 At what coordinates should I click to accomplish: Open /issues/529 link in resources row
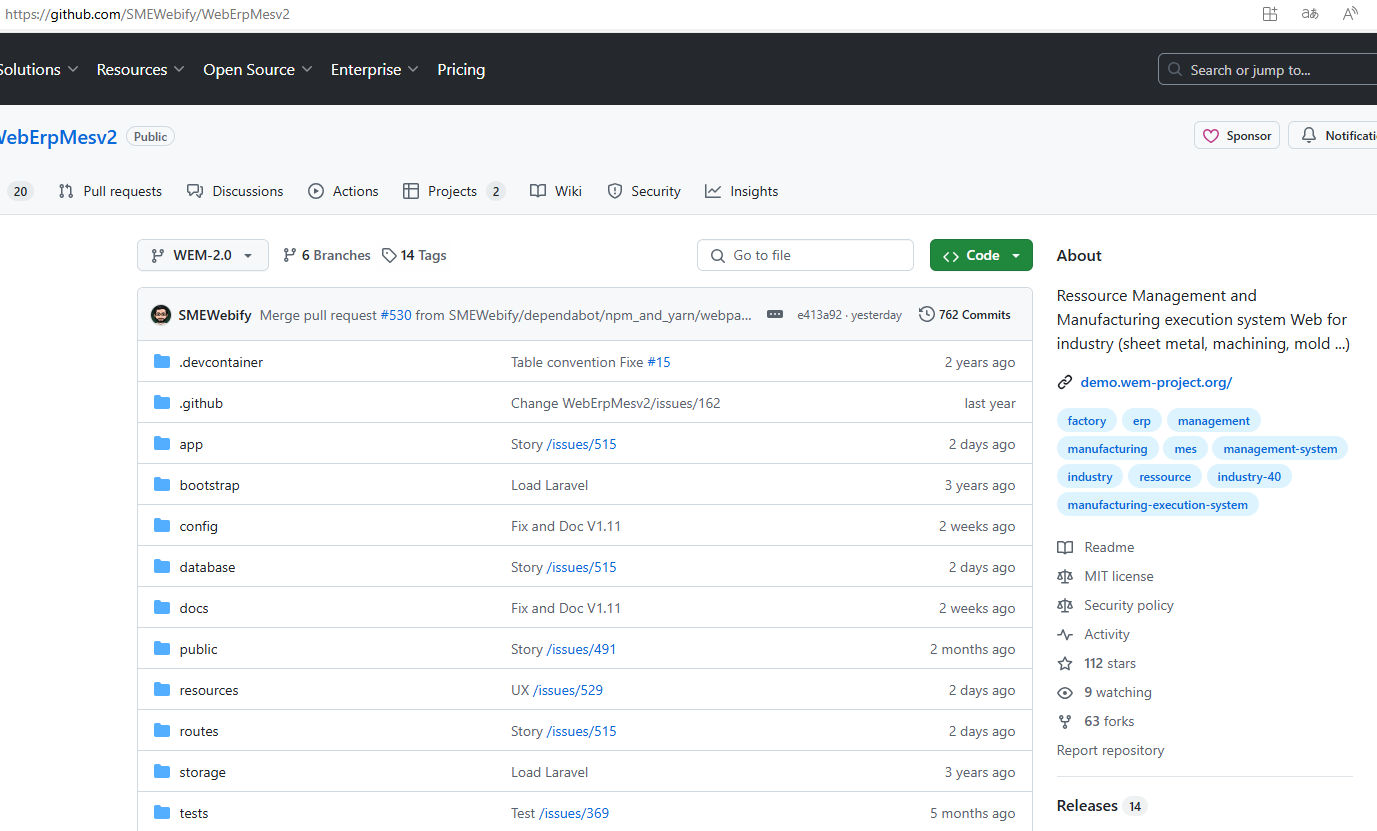568,690
